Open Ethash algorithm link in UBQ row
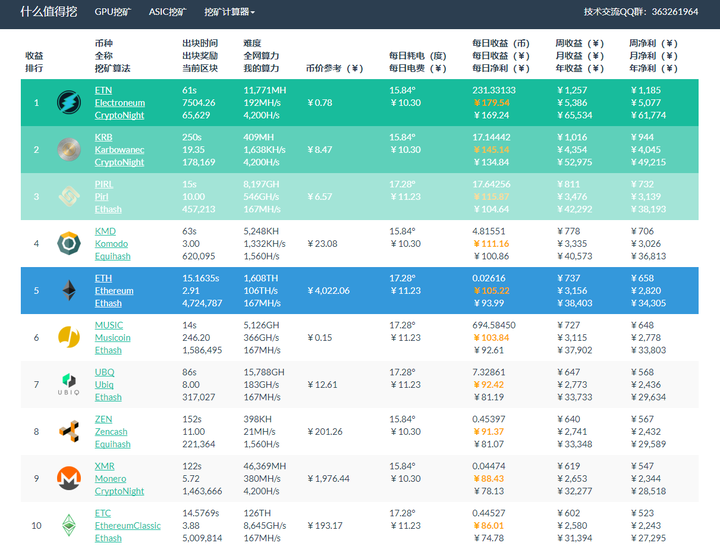Image resolution: width=720 pixels, height=549 pixels. (108, 397)
